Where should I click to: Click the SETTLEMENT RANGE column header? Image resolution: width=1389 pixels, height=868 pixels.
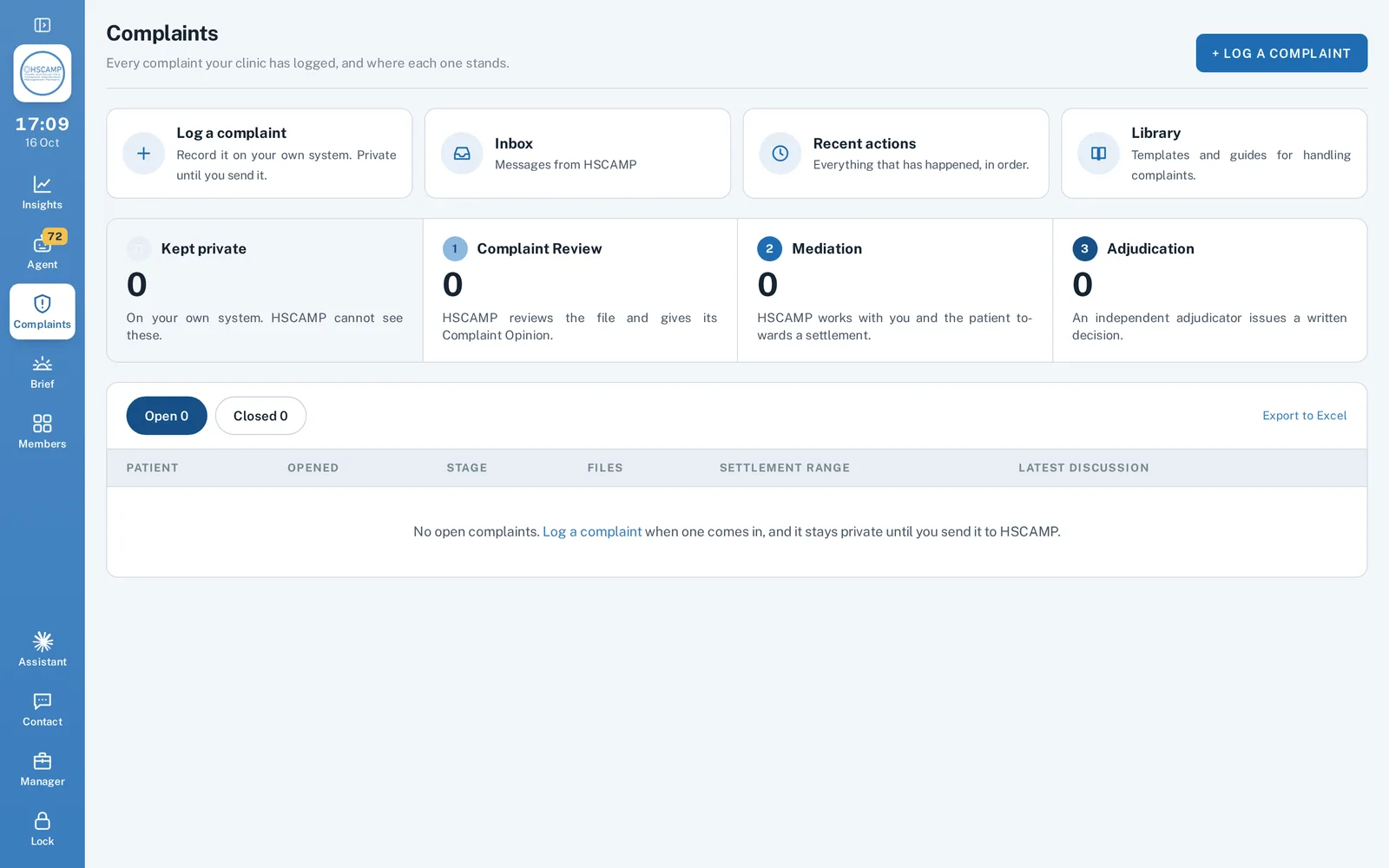[x=785, y=468]
